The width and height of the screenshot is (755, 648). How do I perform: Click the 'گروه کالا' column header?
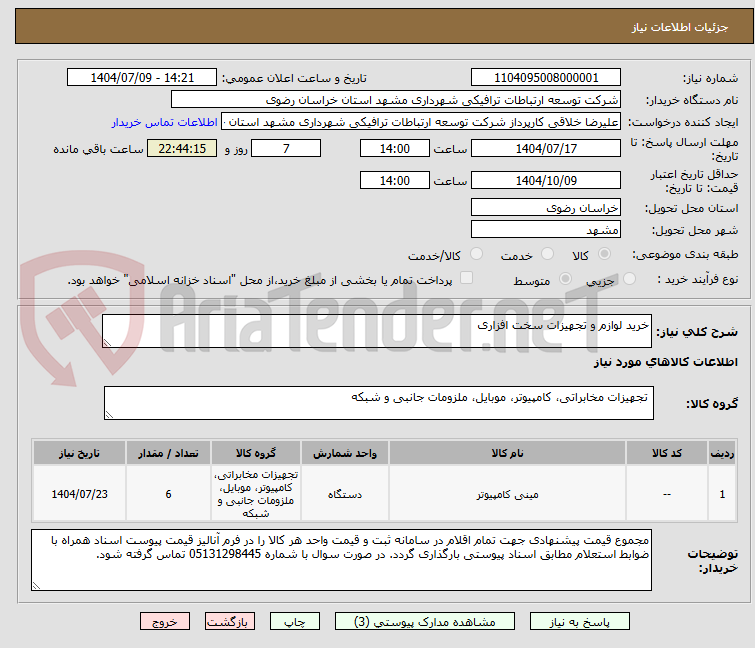click(x=256, y=453)
